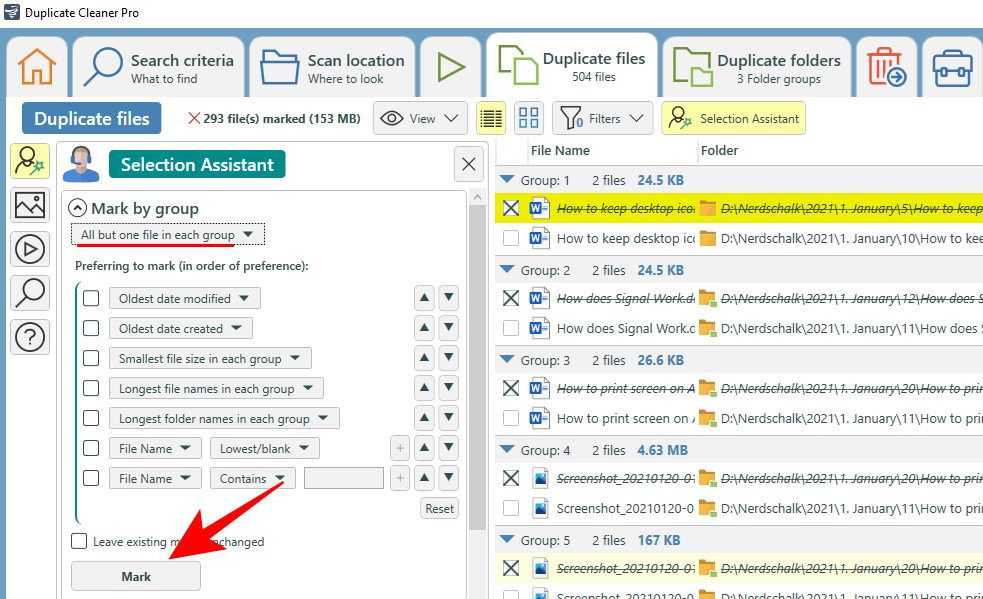Move Oldest date modified rule up
Viewport: 983px width, 599px height.
pyautogui.click(x=424, y=298)
